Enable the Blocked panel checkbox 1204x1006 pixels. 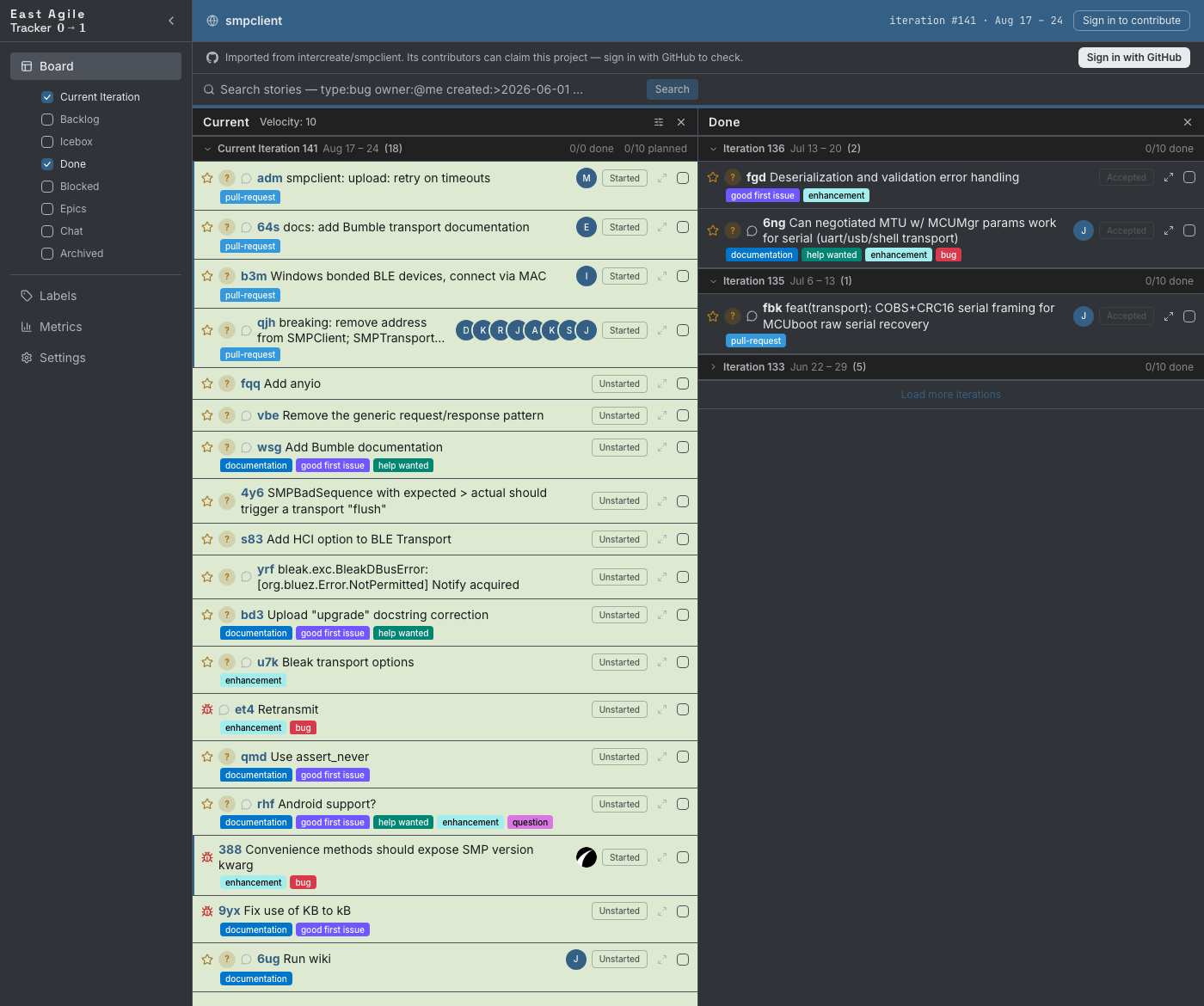tap(47, 187)
